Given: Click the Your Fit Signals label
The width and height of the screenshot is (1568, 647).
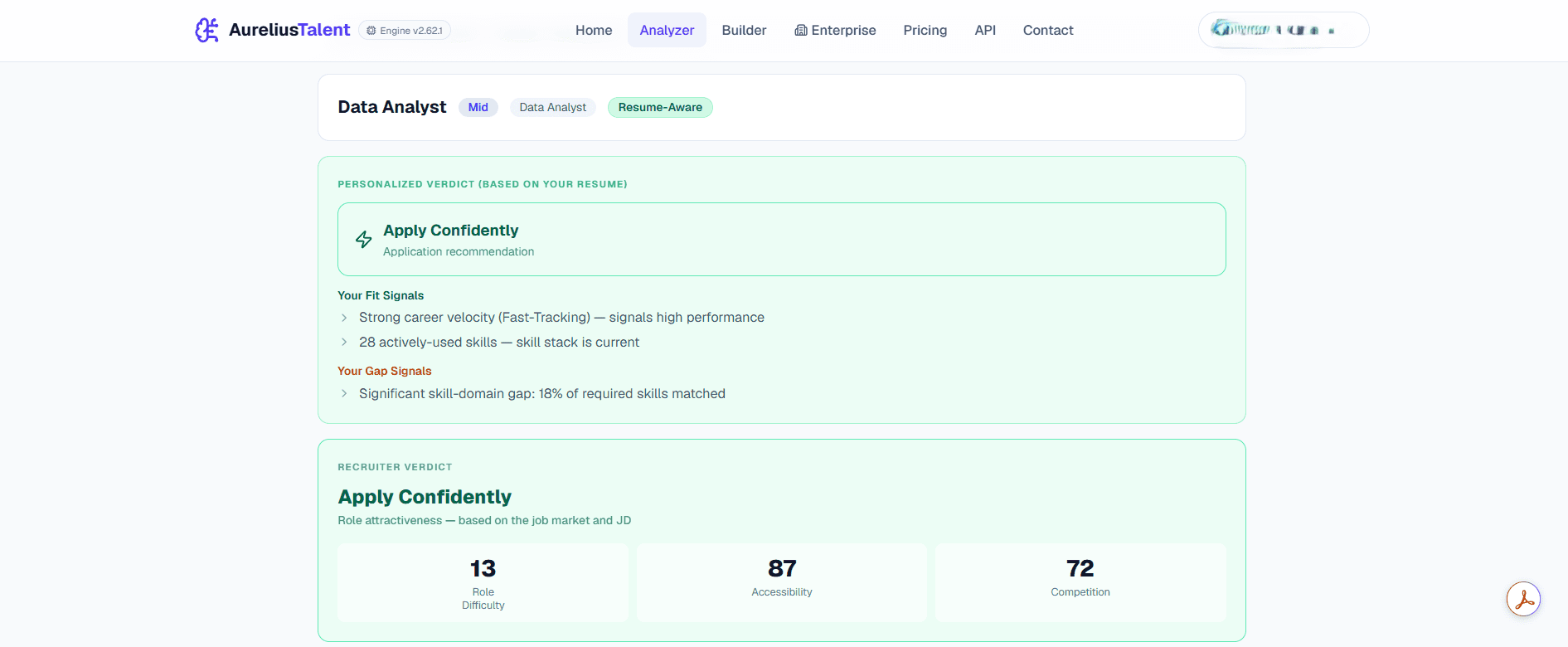Looking at the screenshot, I should click(381, 295).
